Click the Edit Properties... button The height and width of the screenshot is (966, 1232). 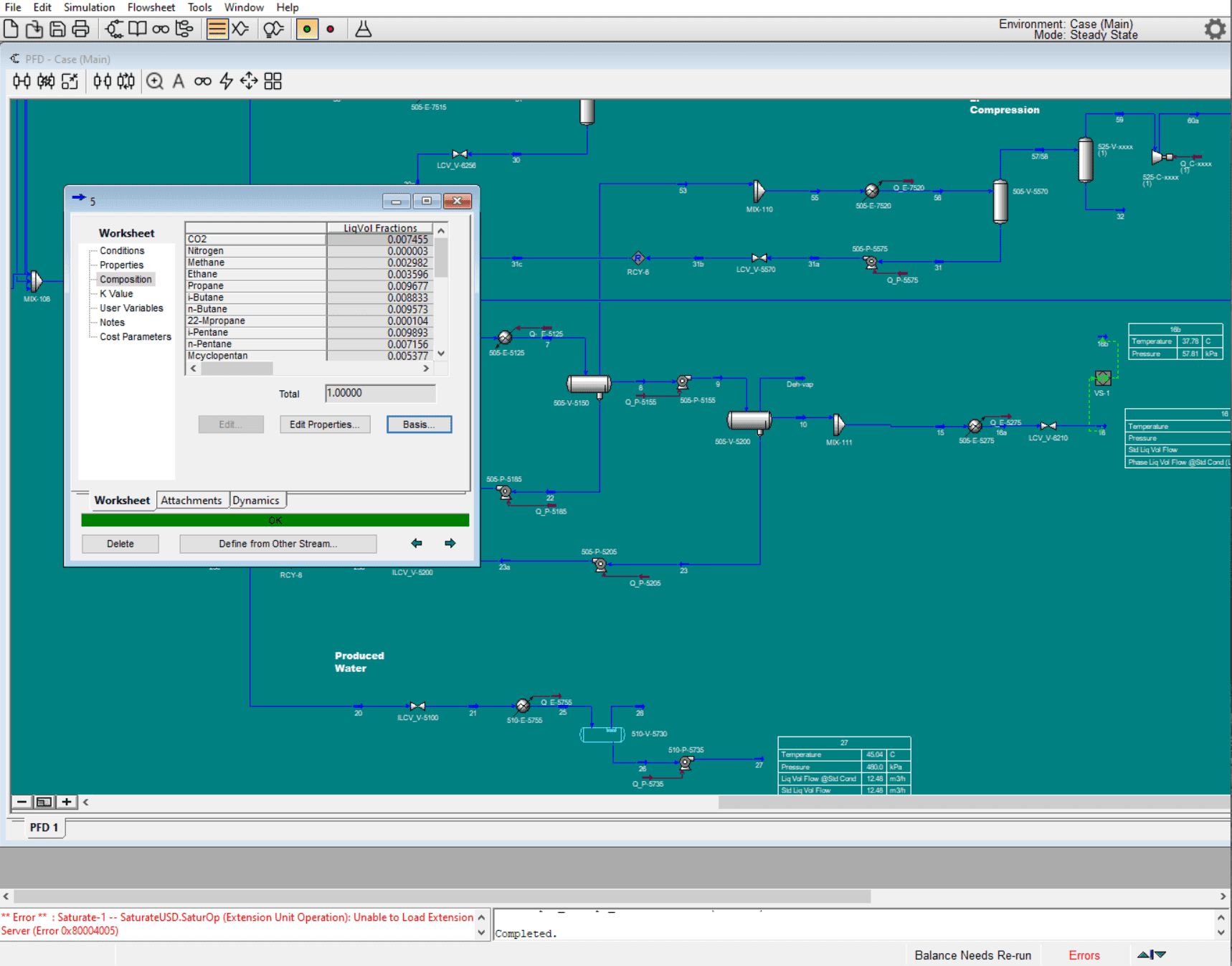(325, 425)
